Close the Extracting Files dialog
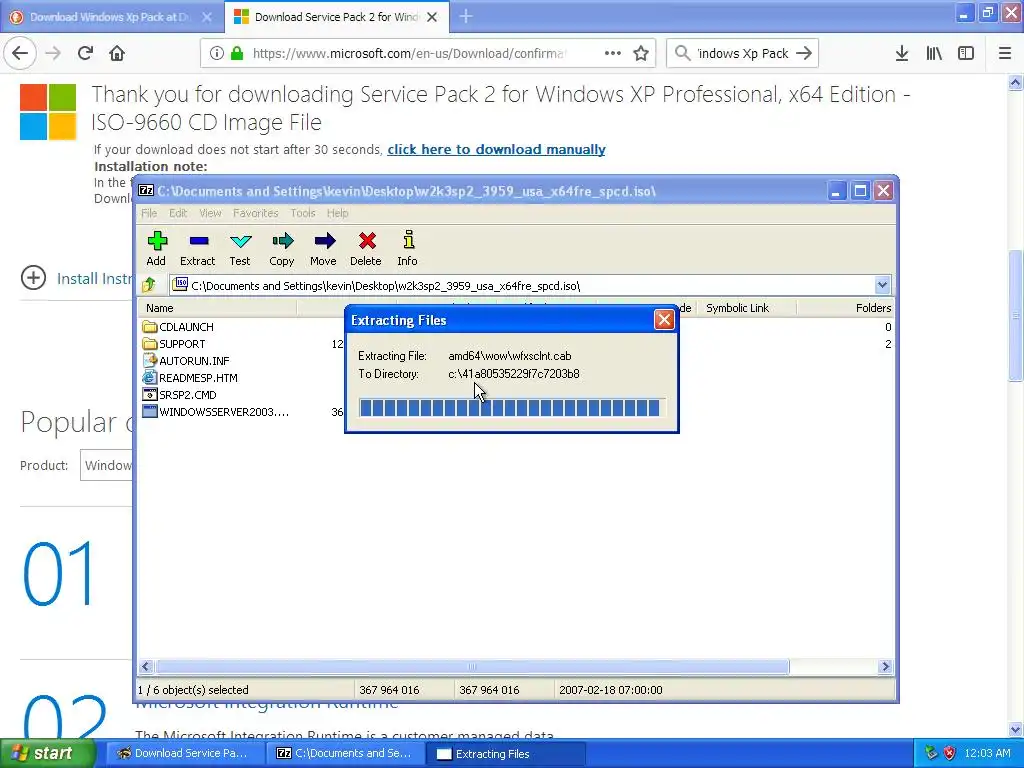 pyautogui.click(x=664, y=319)
